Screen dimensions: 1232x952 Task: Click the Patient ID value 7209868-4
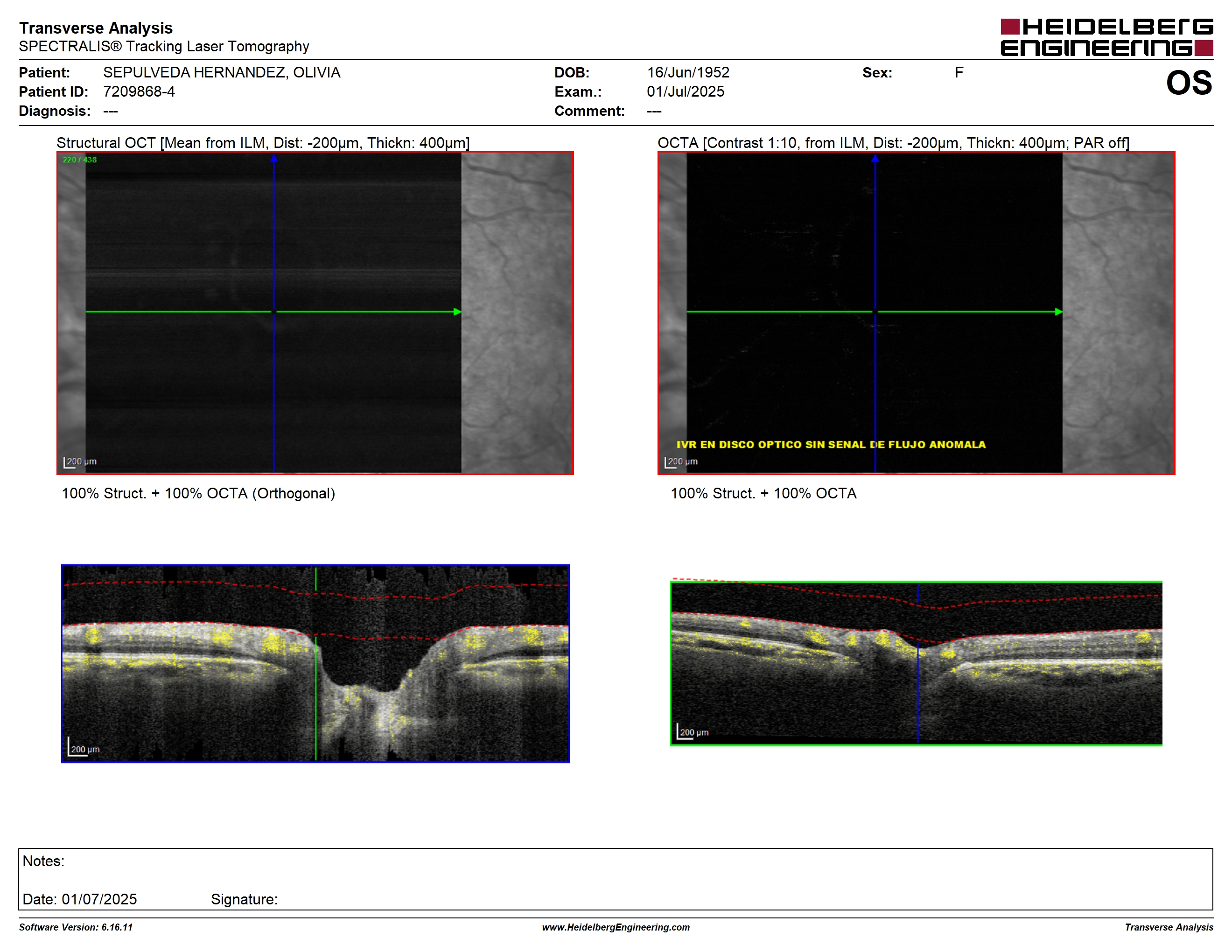139,91
